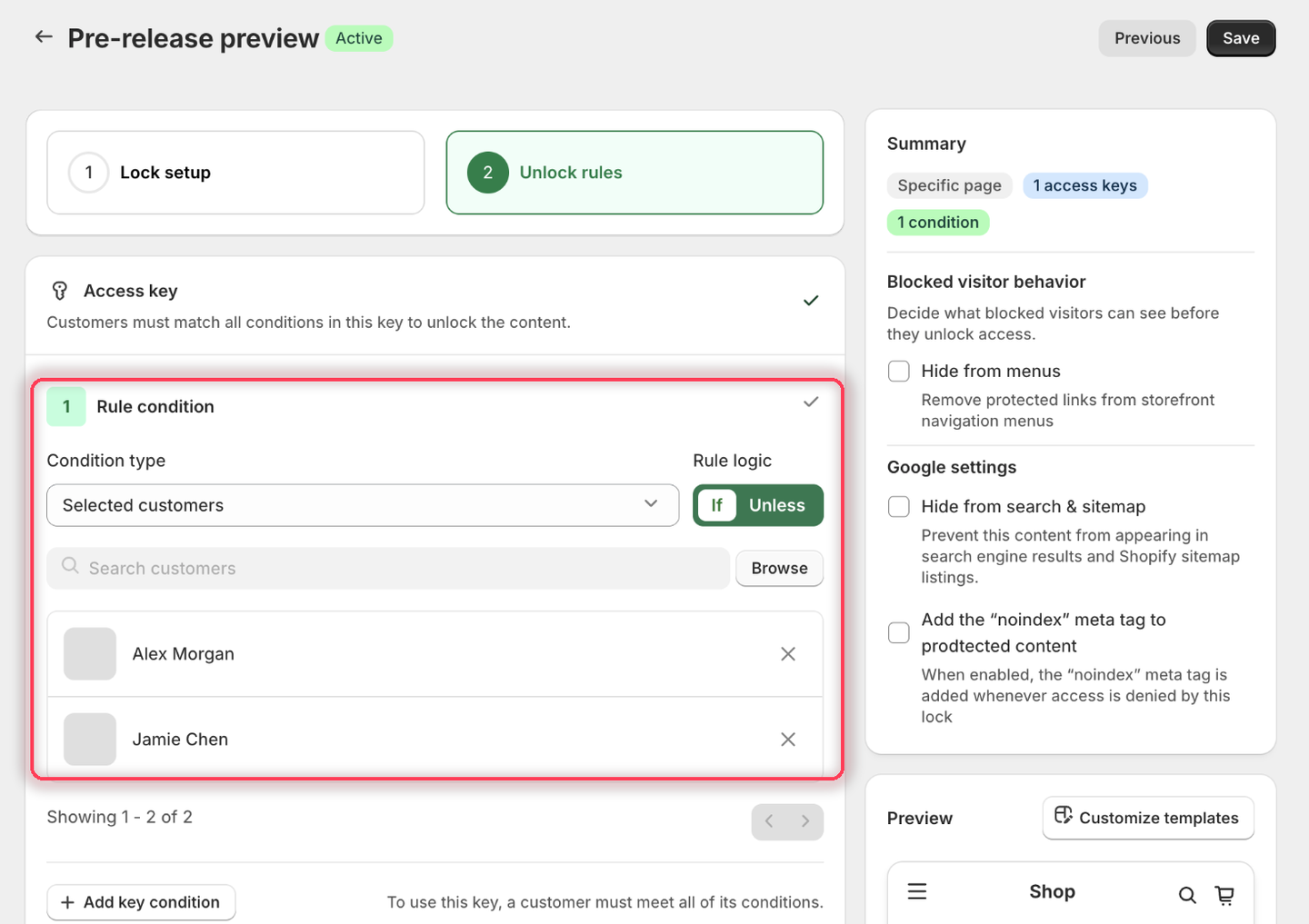Focus the Search customers field
The image size is (1309, 924).
388,568
